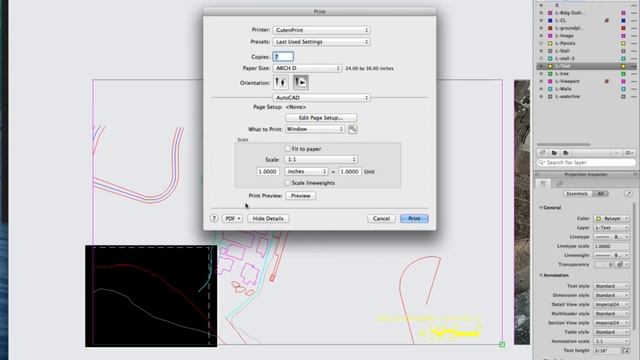Click L-Viewport layer freeze icon
The image size is (640, 360).
coord(607,81)
